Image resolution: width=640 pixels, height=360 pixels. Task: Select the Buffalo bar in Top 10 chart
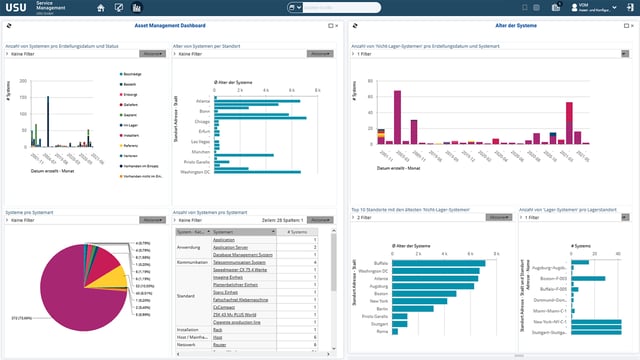click(438, 263)
